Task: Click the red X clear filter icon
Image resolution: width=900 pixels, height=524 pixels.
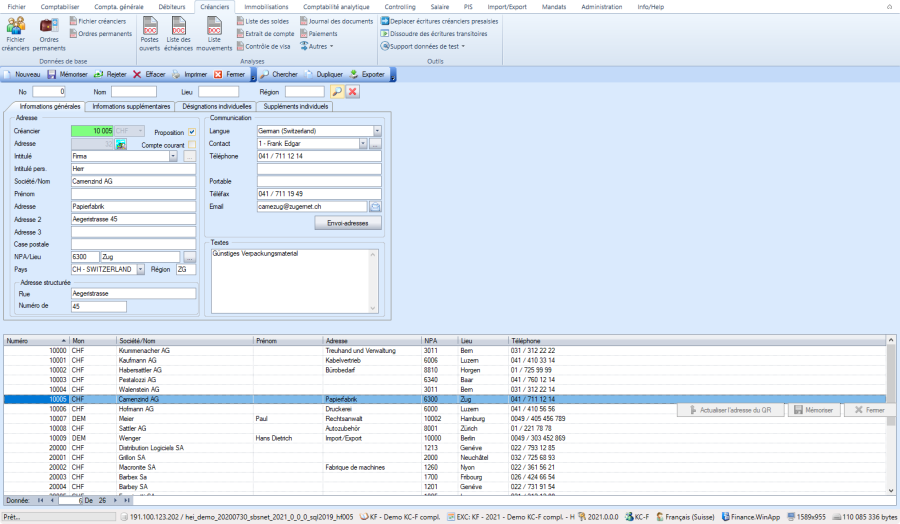Action: [x=352, y=92]
